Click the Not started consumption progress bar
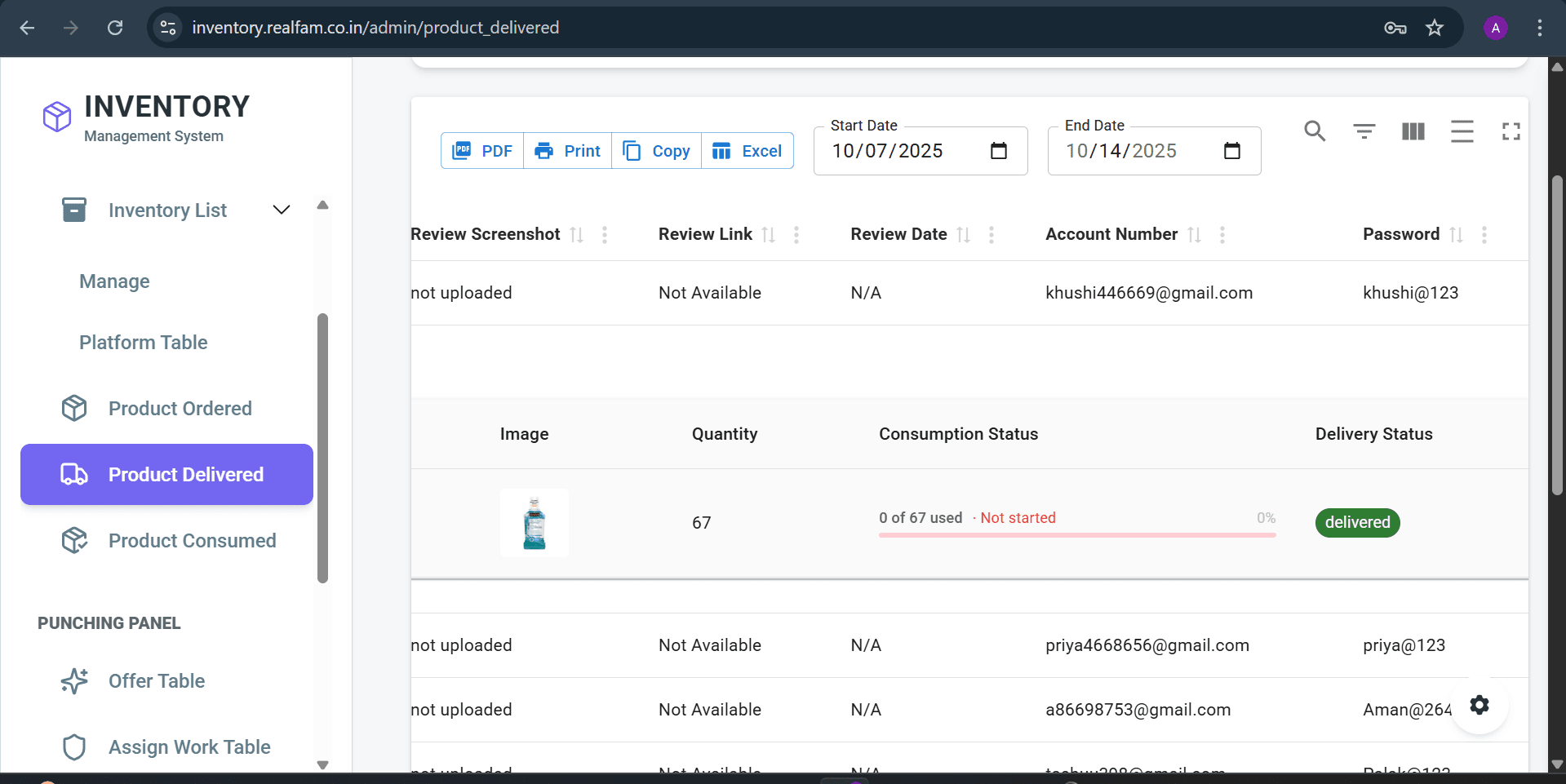 tap(1076, 534)
